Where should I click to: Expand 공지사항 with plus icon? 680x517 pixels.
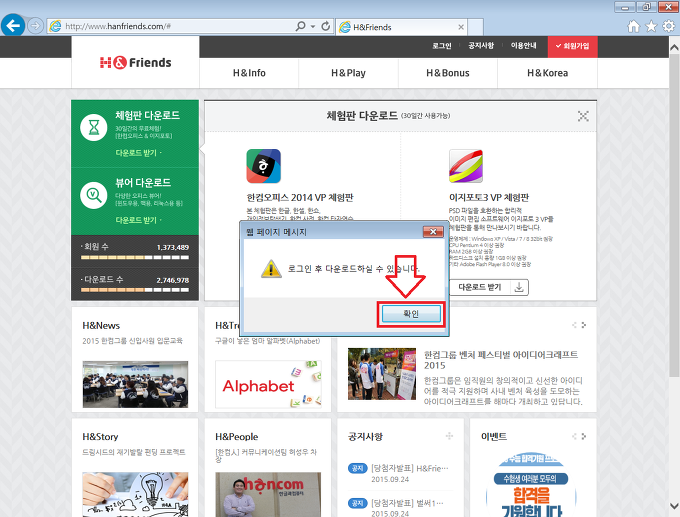[x=449, y=436]
